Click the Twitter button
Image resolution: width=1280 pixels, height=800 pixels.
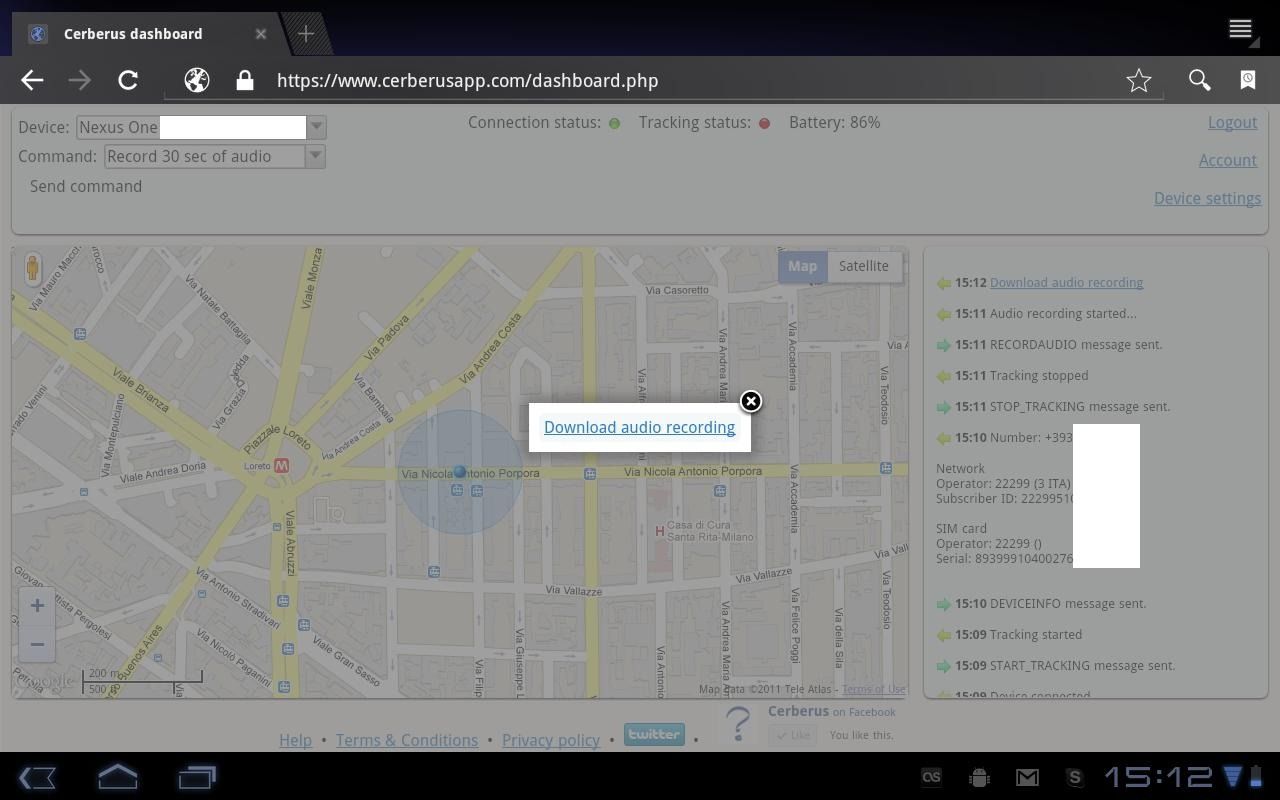(654, 734)
